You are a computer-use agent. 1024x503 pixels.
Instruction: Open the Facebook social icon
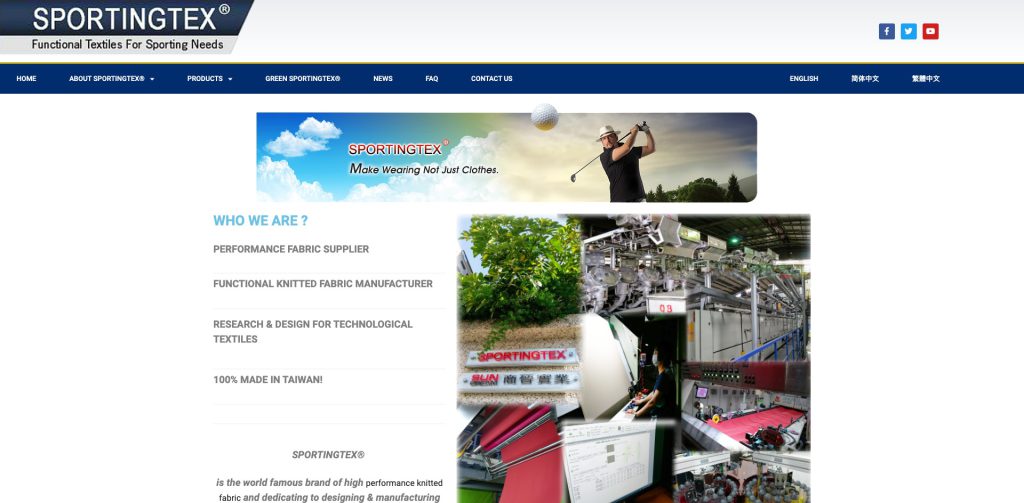886,31
